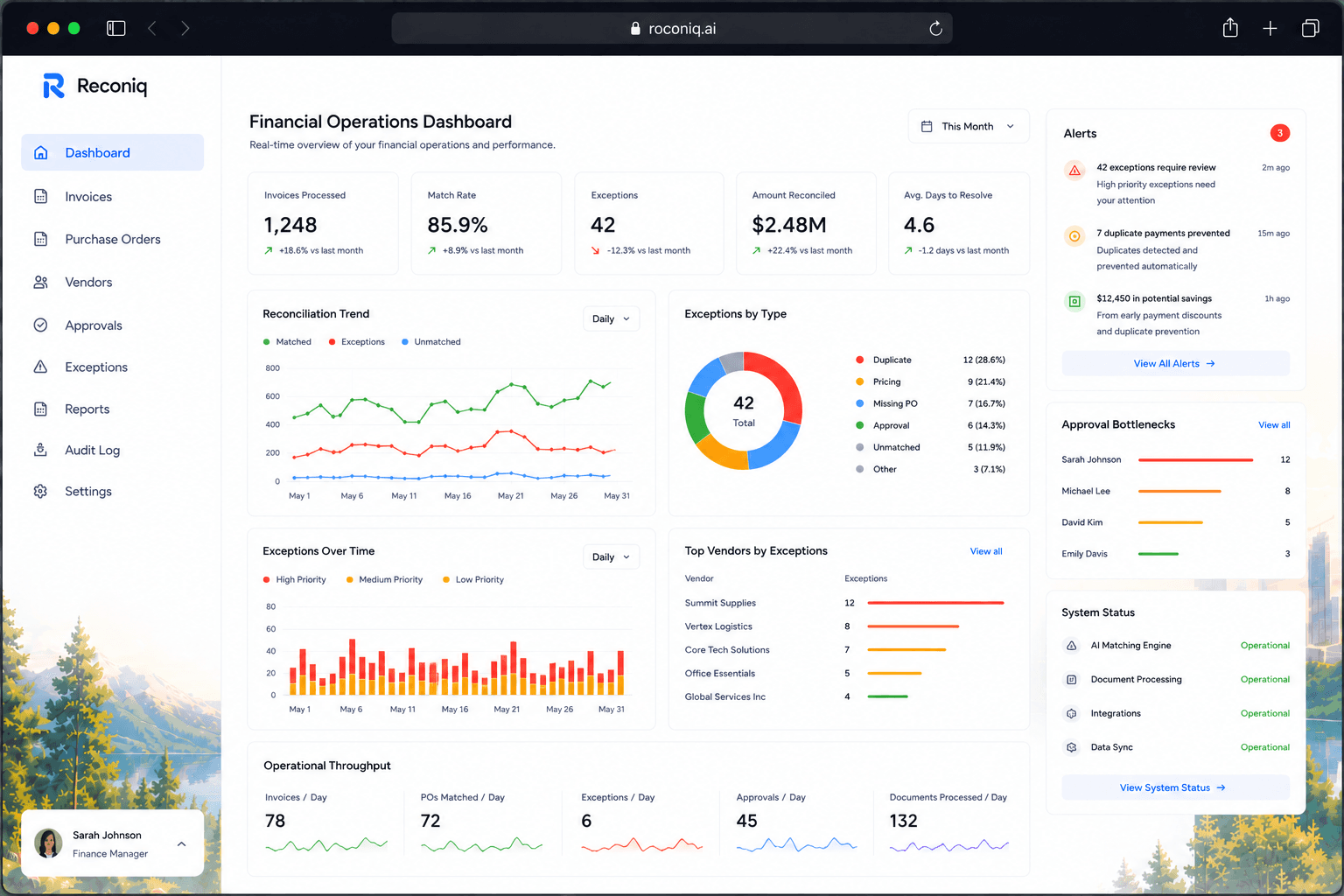This screenshot has height=896, width=1344.
Task: Click the orange duplicate payments alert icon
Action: (1074, 235)
